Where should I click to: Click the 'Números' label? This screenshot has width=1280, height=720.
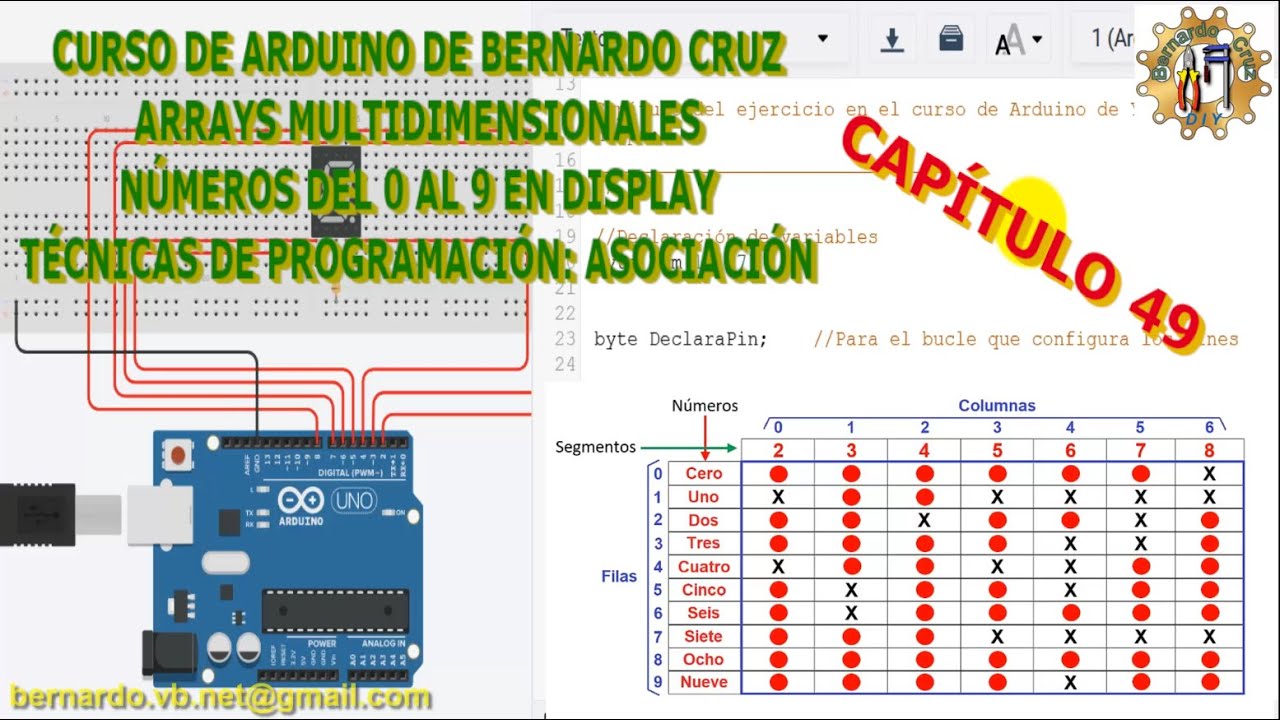click(705, 406)
